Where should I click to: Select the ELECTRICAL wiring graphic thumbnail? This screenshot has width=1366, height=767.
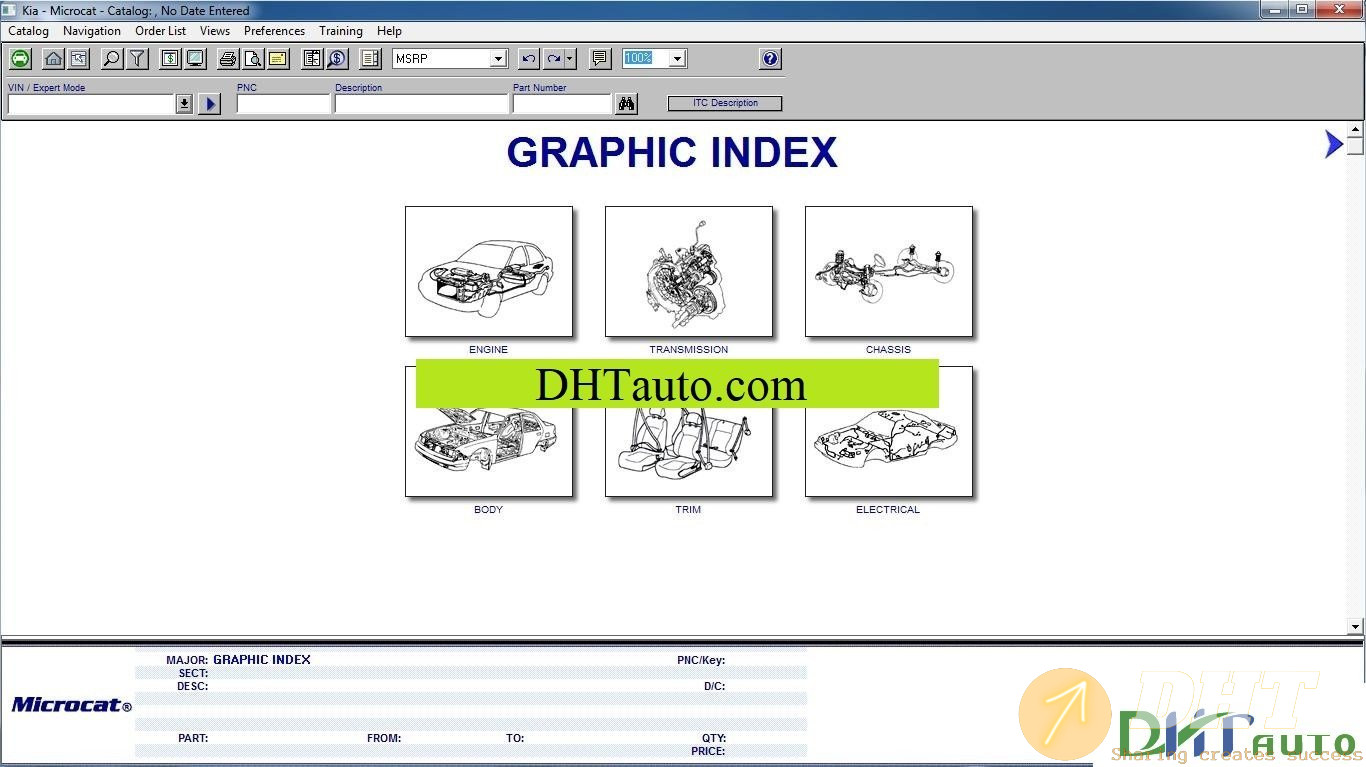click(889, 432)
